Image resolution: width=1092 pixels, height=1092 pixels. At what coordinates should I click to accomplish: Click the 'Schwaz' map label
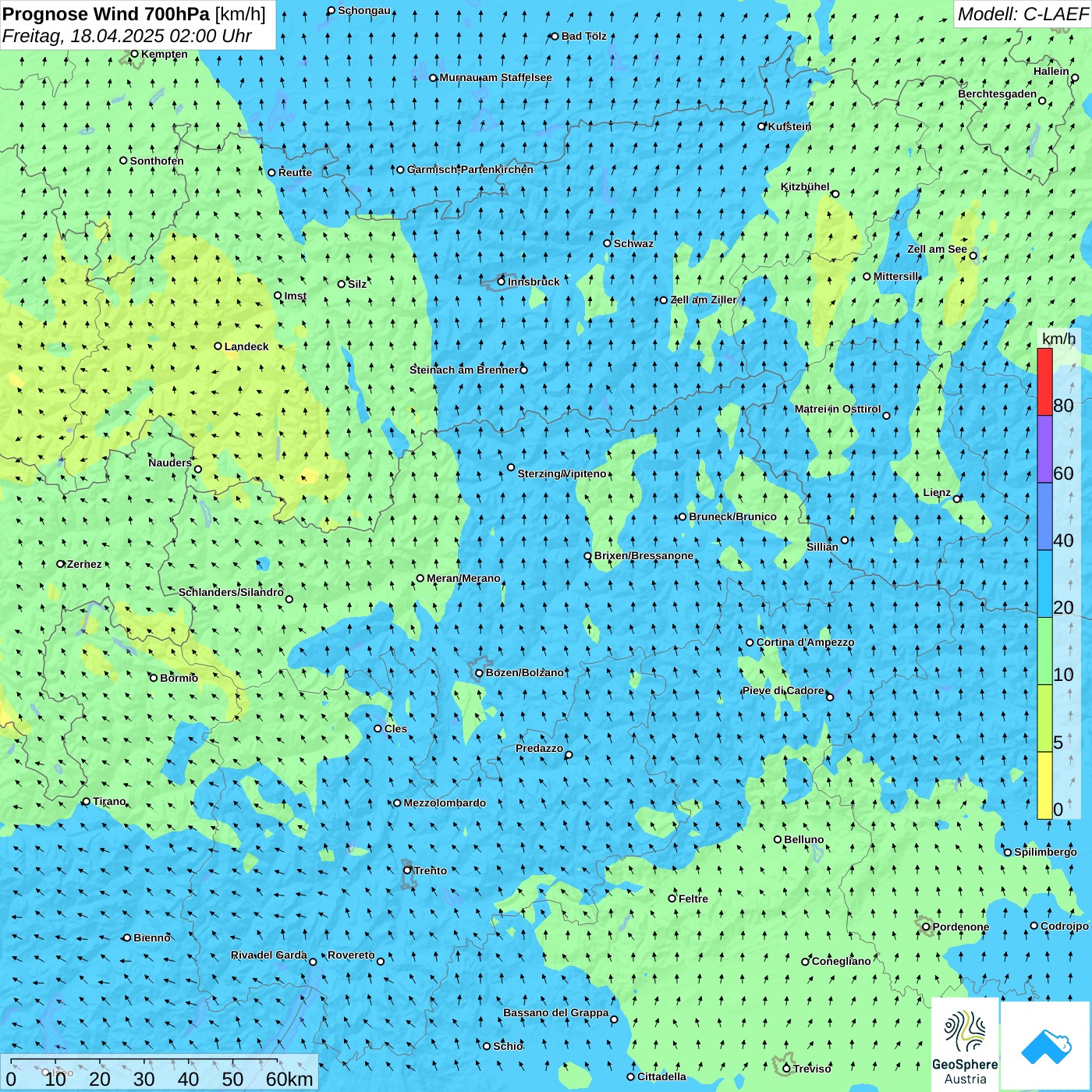click(x=633, y=244)
